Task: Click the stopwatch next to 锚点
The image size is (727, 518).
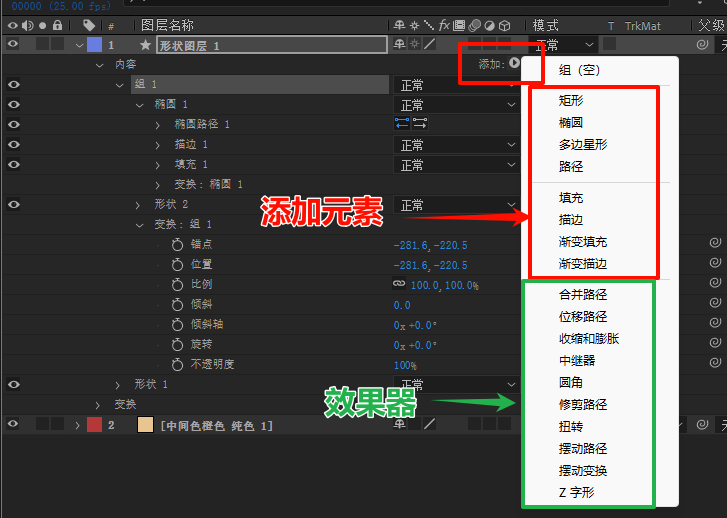Action: [x=177, y=244]
